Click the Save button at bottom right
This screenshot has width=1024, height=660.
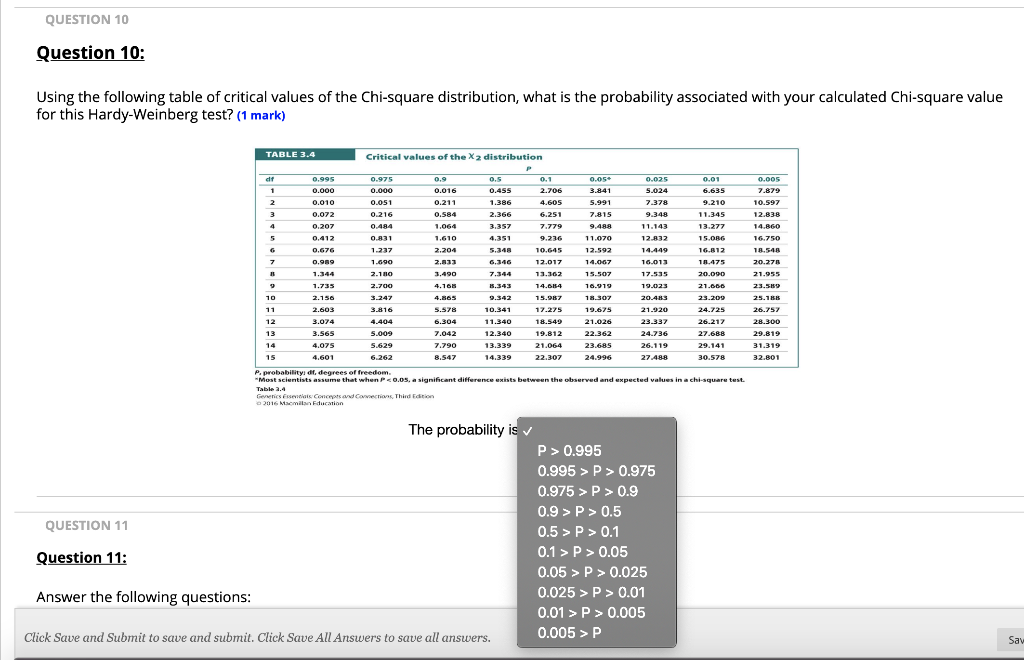point(1012,638)
